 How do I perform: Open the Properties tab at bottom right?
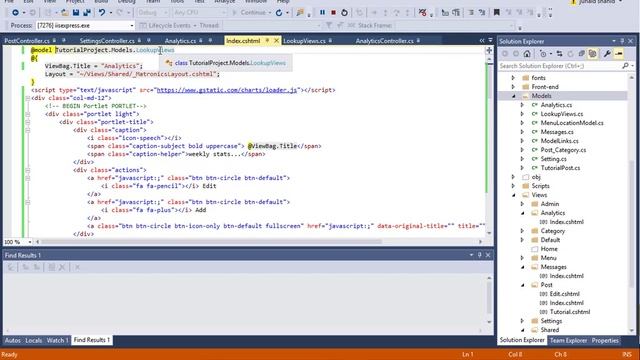tap(605, 340)
